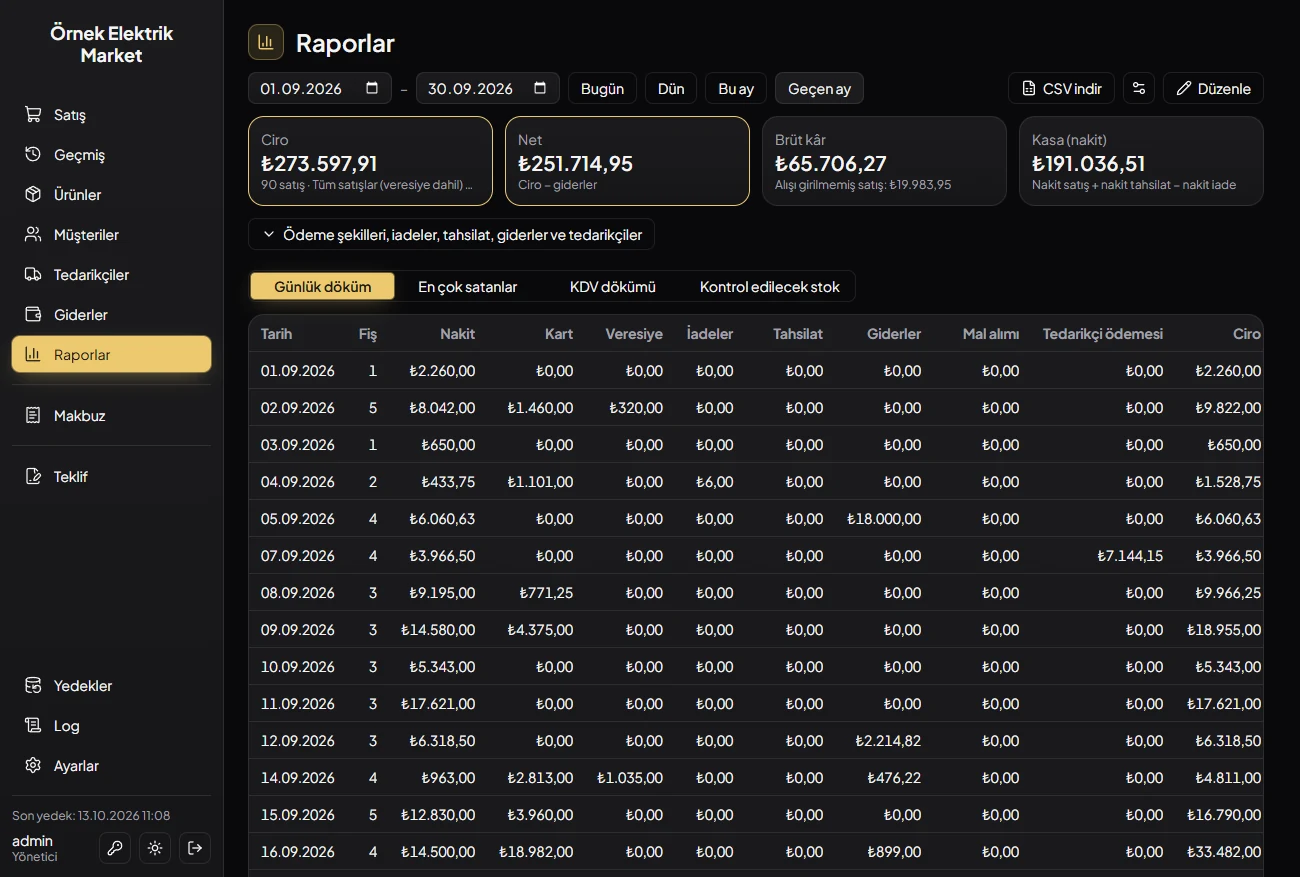The height and width of the screenshot is (877, 1300).
Task: Toggle the Ciro summary card
Action: (x=370, y=161)
